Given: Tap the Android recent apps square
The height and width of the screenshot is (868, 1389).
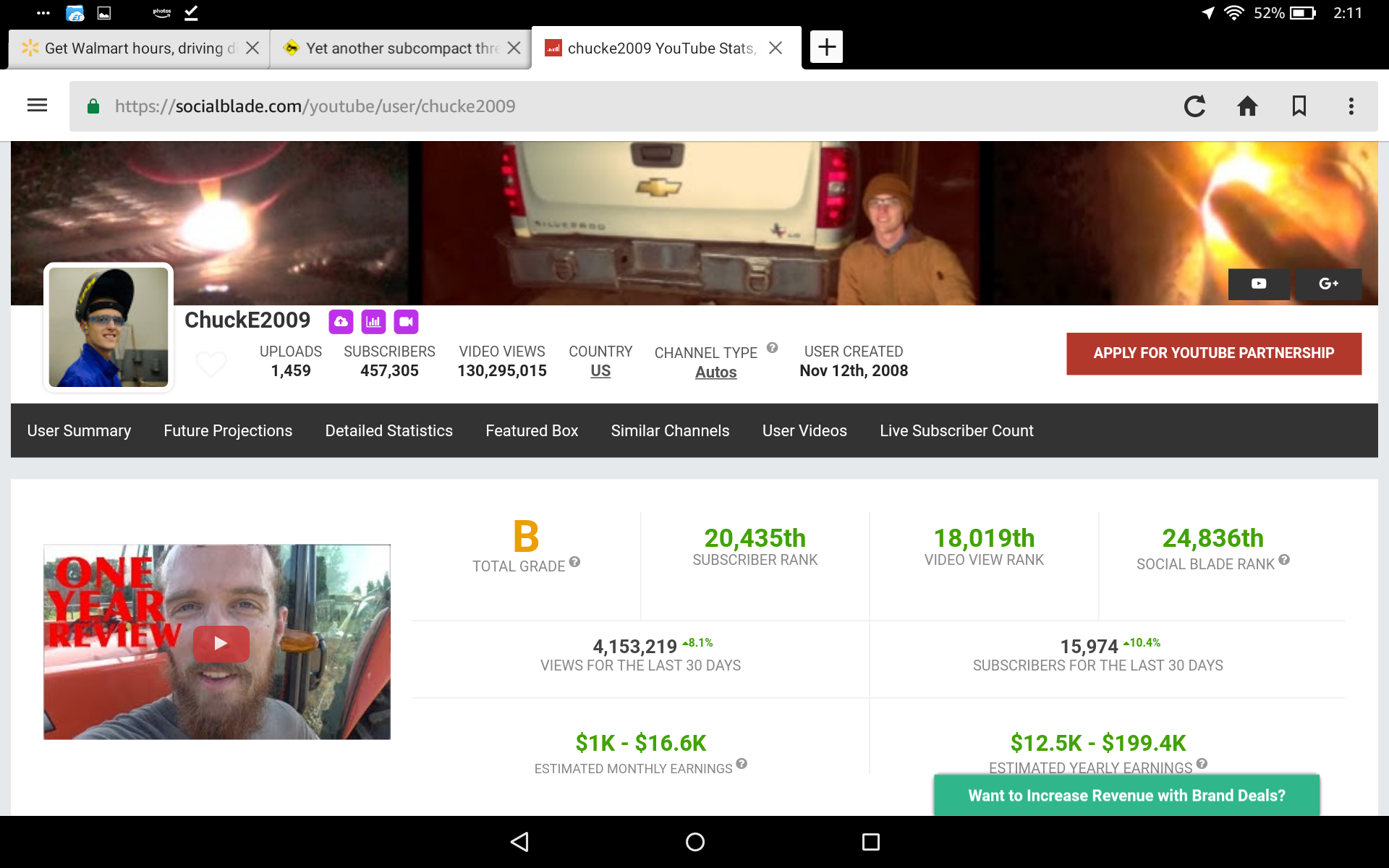Looking at the screenshot, I should click(871, 842).
